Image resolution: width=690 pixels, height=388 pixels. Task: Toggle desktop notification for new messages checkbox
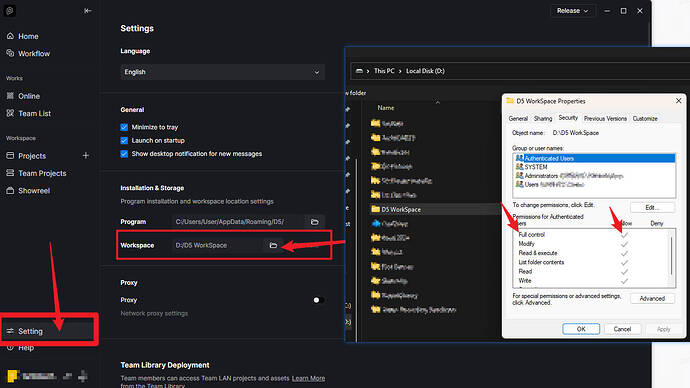pos(124,154)
